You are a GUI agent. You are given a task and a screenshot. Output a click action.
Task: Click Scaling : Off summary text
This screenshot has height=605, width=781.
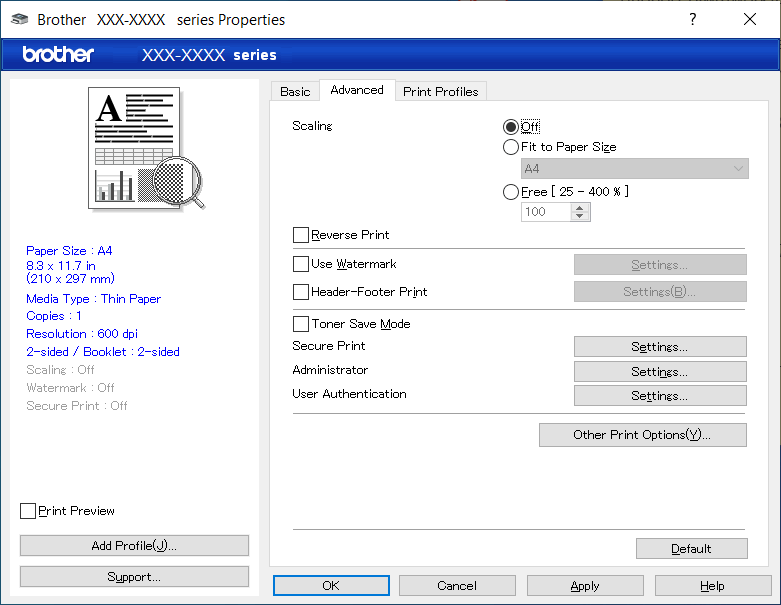pyautogui.click(x=60, y=369)
